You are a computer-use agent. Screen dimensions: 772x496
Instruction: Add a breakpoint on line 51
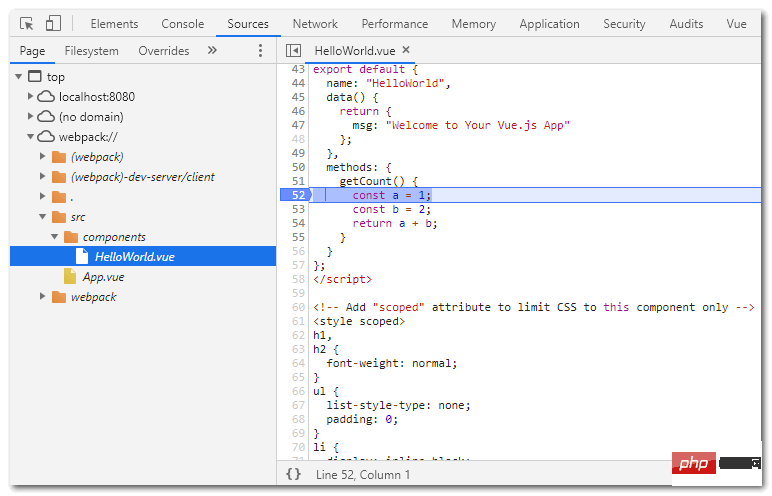[298, 181]
